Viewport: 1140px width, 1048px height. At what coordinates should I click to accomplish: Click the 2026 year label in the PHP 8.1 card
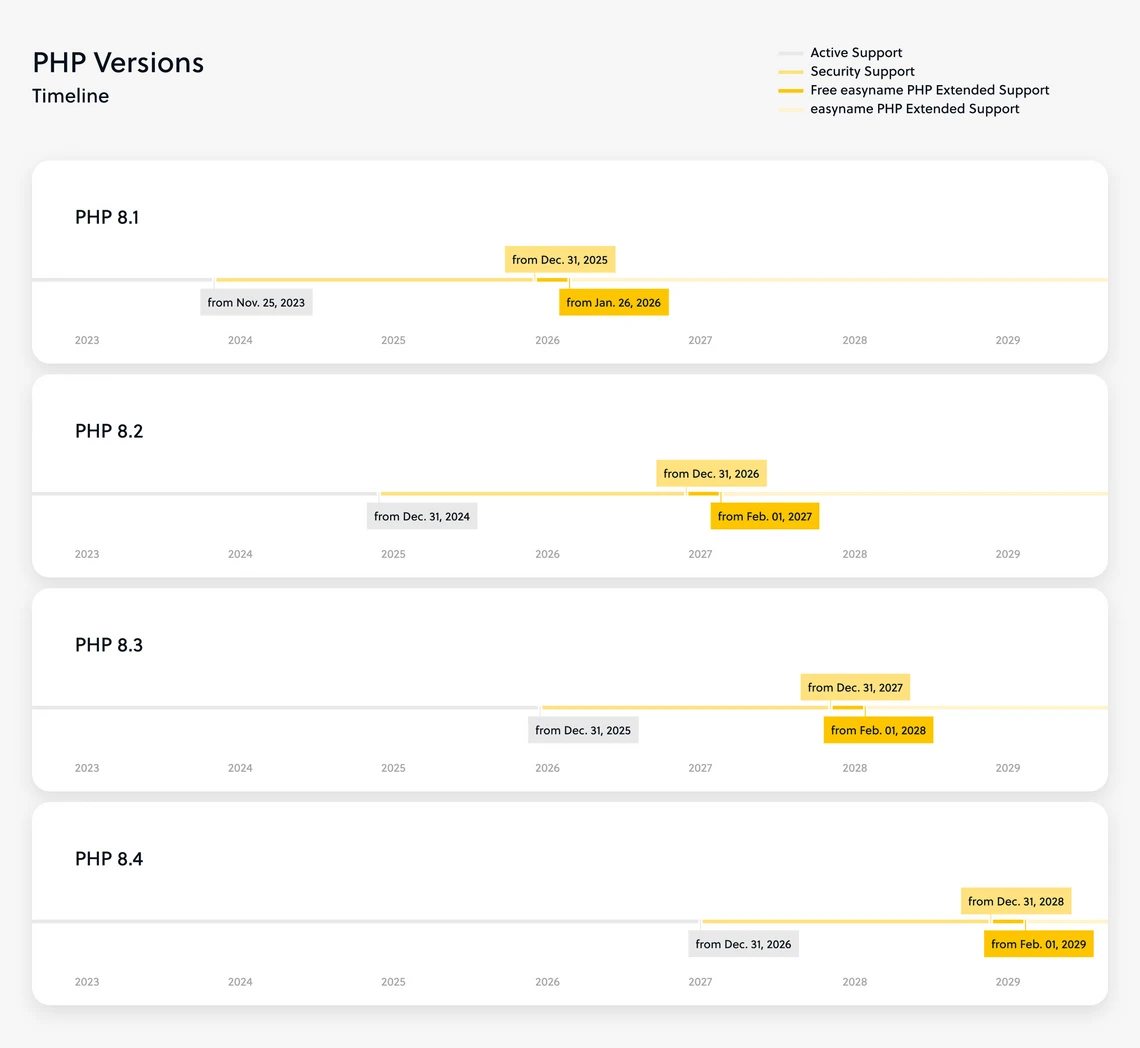tap(547, 340)
